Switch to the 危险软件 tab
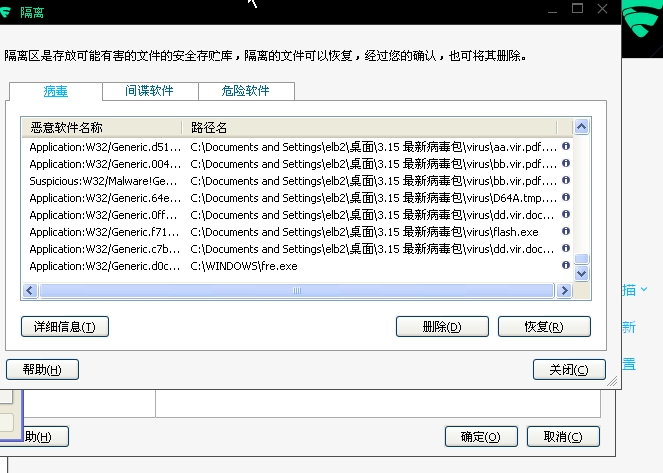663x473 pixels. point(245,91)
